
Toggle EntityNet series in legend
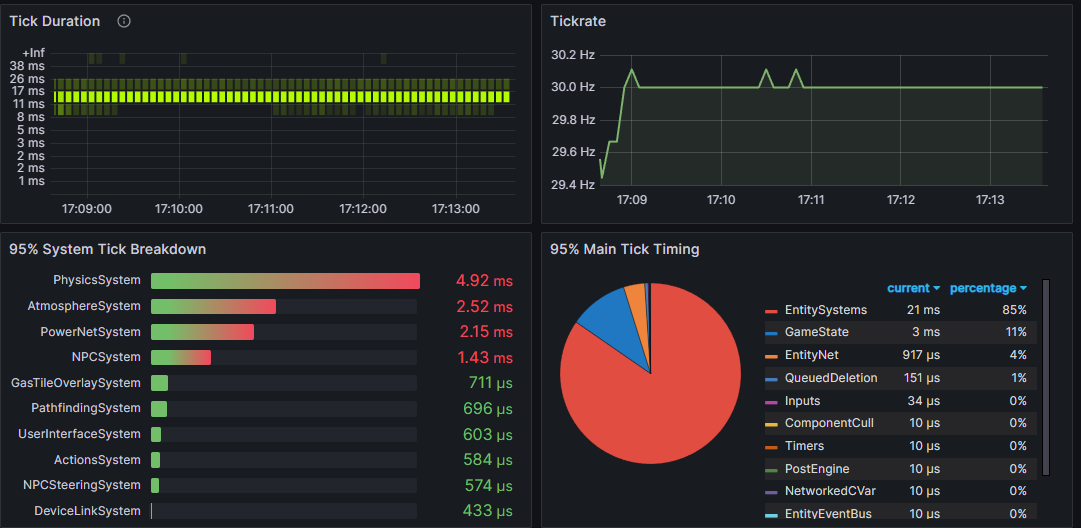(811, 355)
